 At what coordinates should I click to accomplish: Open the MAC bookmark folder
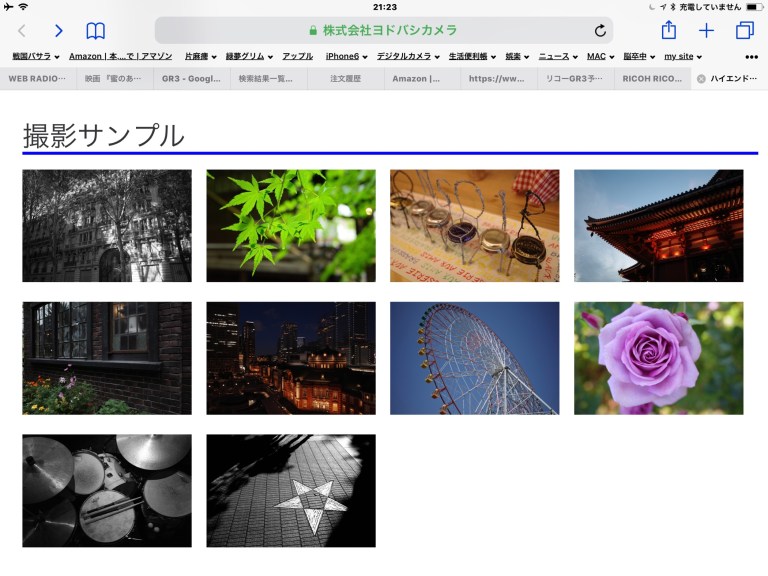[600, 57]
